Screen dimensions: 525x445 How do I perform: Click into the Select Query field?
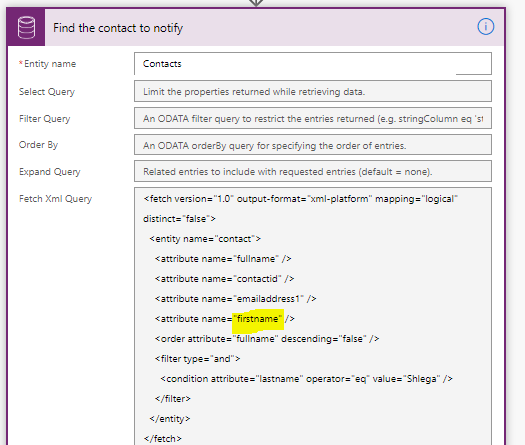coord(313,91)
